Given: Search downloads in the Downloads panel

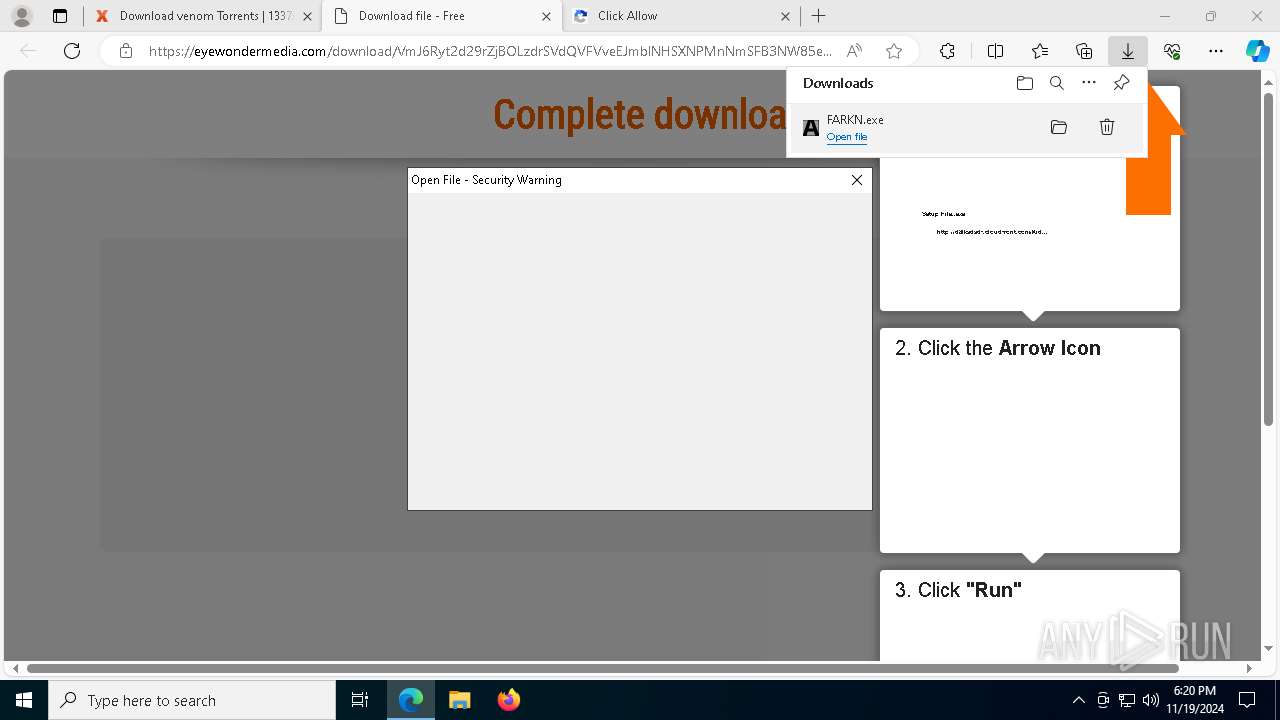Looking at the screenshot, I should [1057, 83].
